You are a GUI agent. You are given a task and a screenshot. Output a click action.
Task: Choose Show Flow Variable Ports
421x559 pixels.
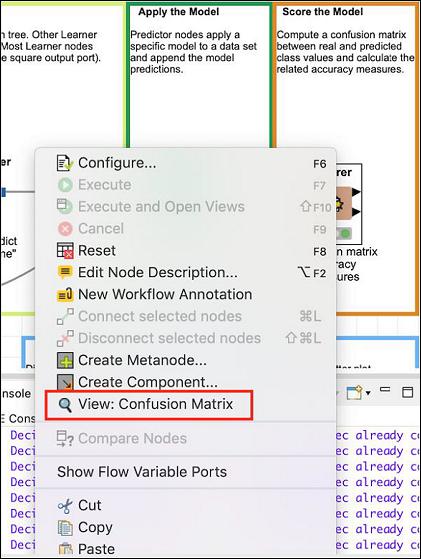tap(142, 472)
